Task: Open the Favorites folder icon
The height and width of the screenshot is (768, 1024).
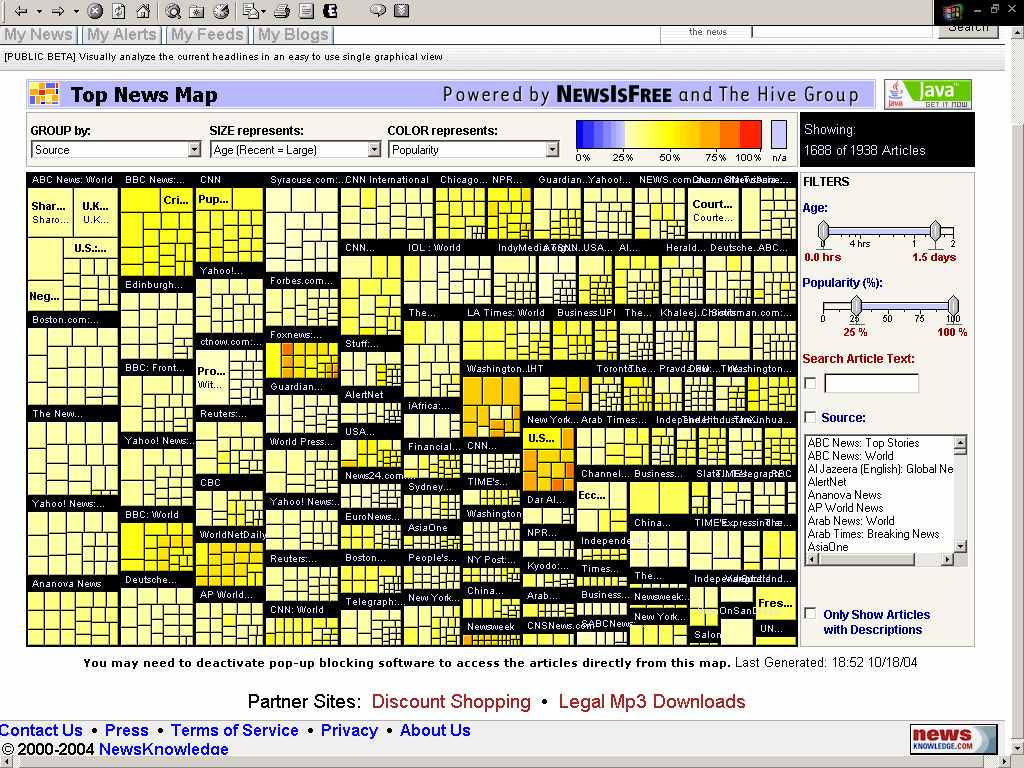Action: tap(197, 10)
